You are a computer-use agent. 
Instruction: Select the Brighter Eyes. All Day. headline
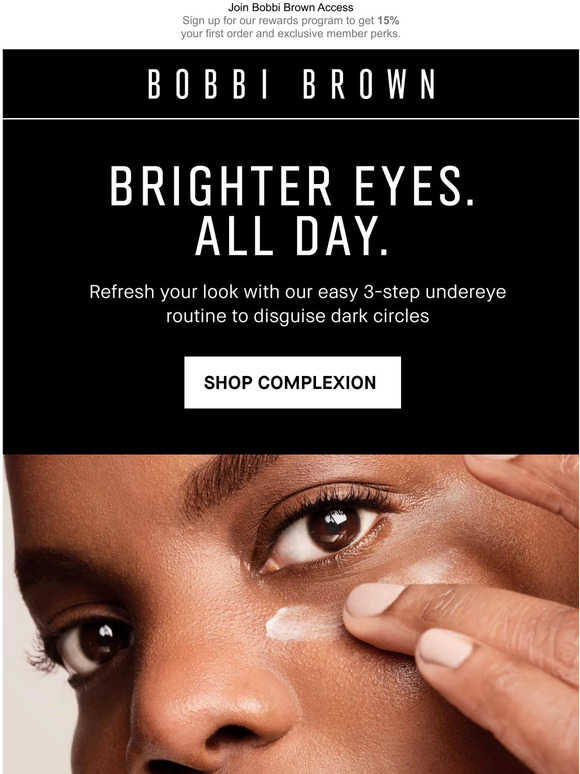point(291,211)
